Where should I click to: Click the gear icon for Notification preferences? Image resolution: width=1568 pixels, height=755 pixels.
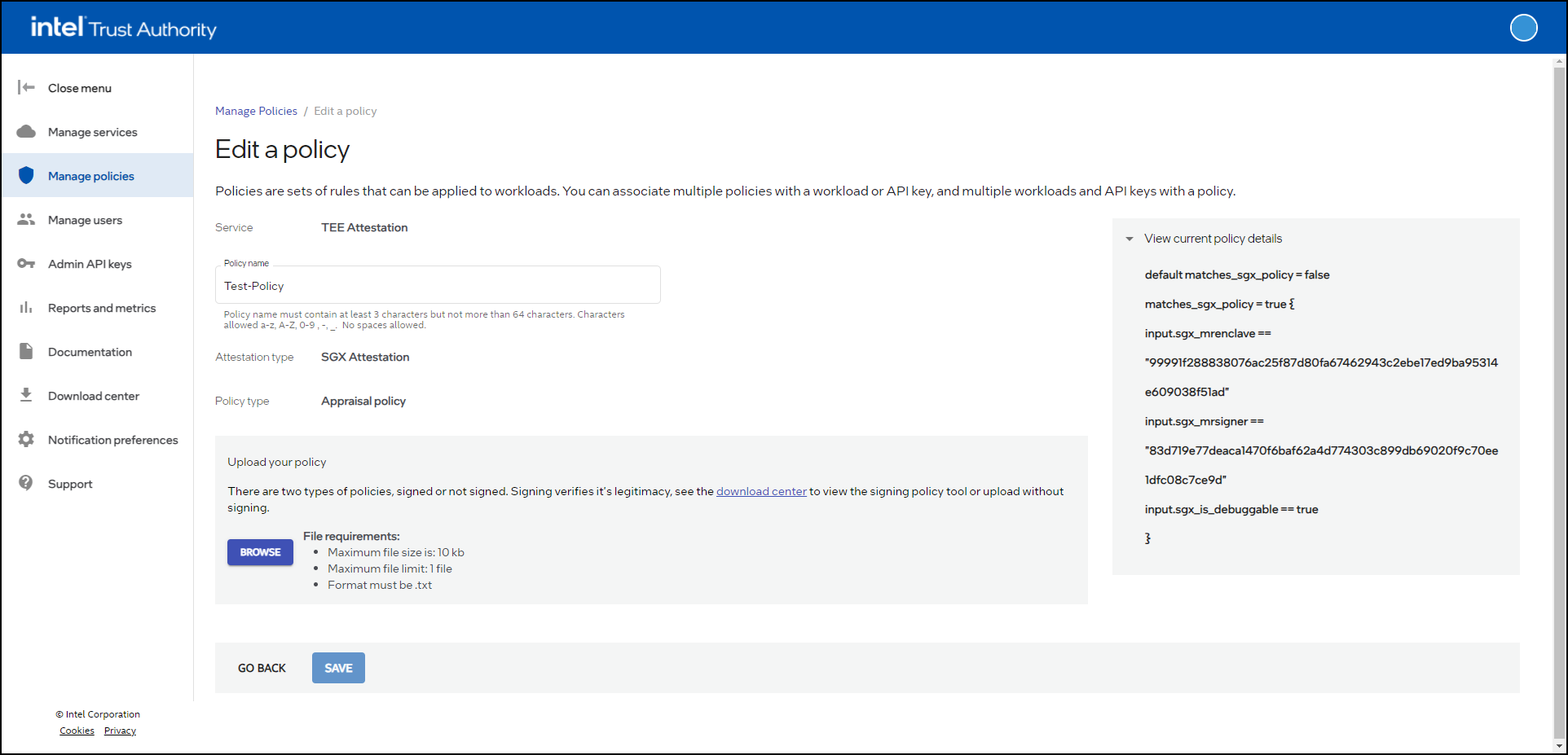tap(26, 439)
